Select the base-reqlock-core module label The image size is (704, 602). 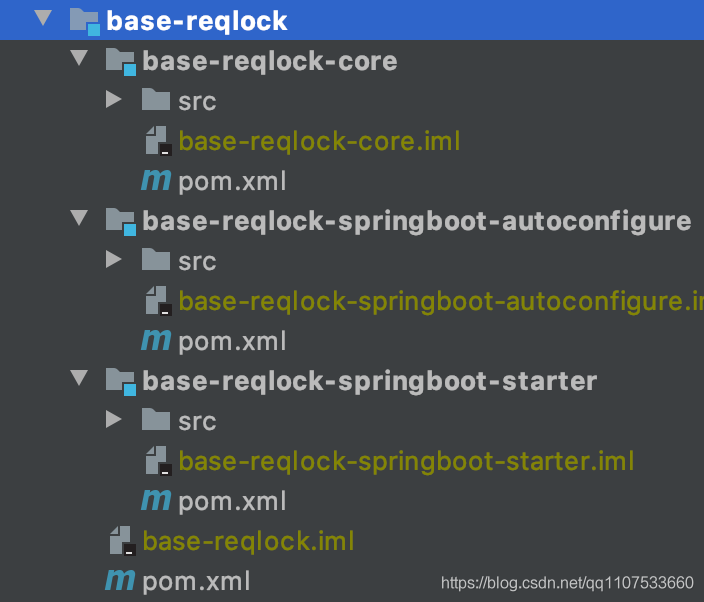270,61
